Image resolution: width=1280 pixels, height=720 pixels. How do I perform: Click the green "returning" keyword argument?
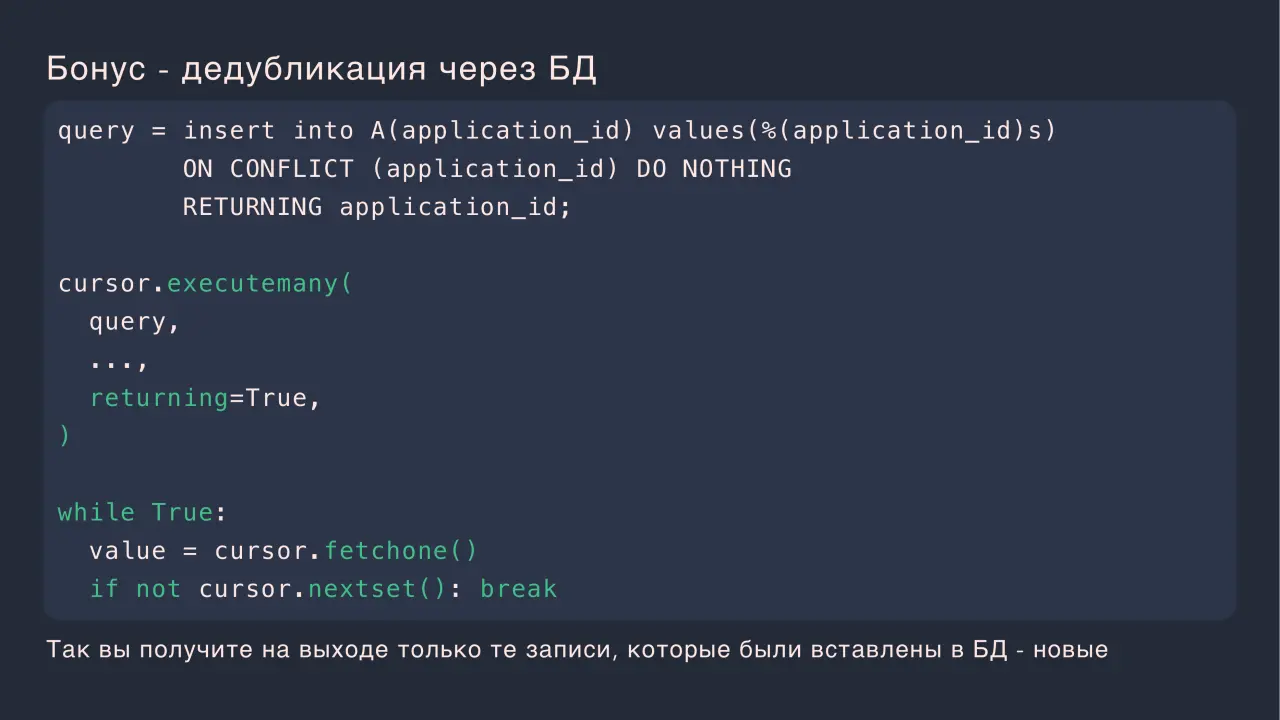[x=159, y=398]
